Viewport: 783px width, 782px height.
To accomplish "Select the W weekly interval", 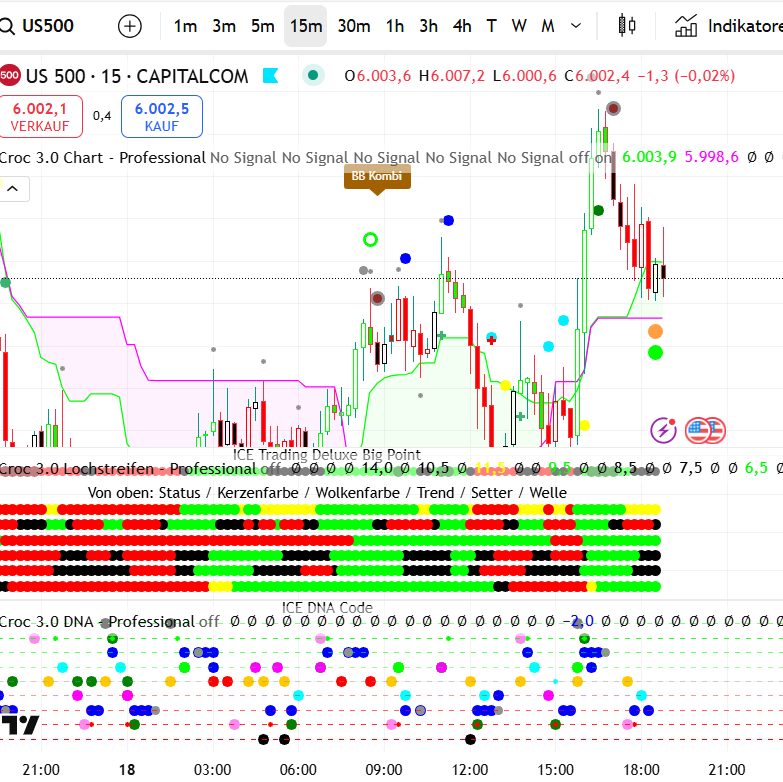I will click(519, 26).
